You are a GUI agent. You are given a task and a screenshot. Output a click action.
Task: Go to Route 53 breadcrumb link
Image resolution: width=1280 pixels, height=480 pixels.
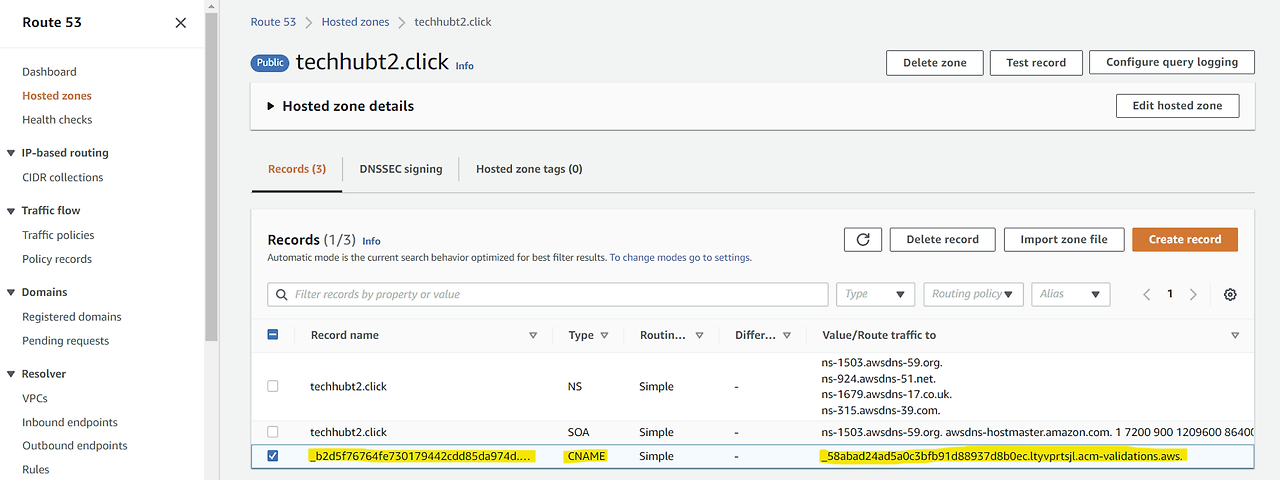pyautogui.click(x=273, y=22)
